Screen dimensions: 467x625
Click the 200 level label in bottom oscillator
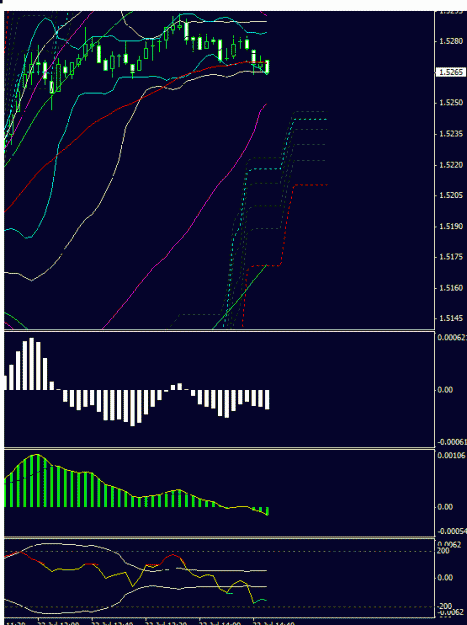tap(443, 551)
